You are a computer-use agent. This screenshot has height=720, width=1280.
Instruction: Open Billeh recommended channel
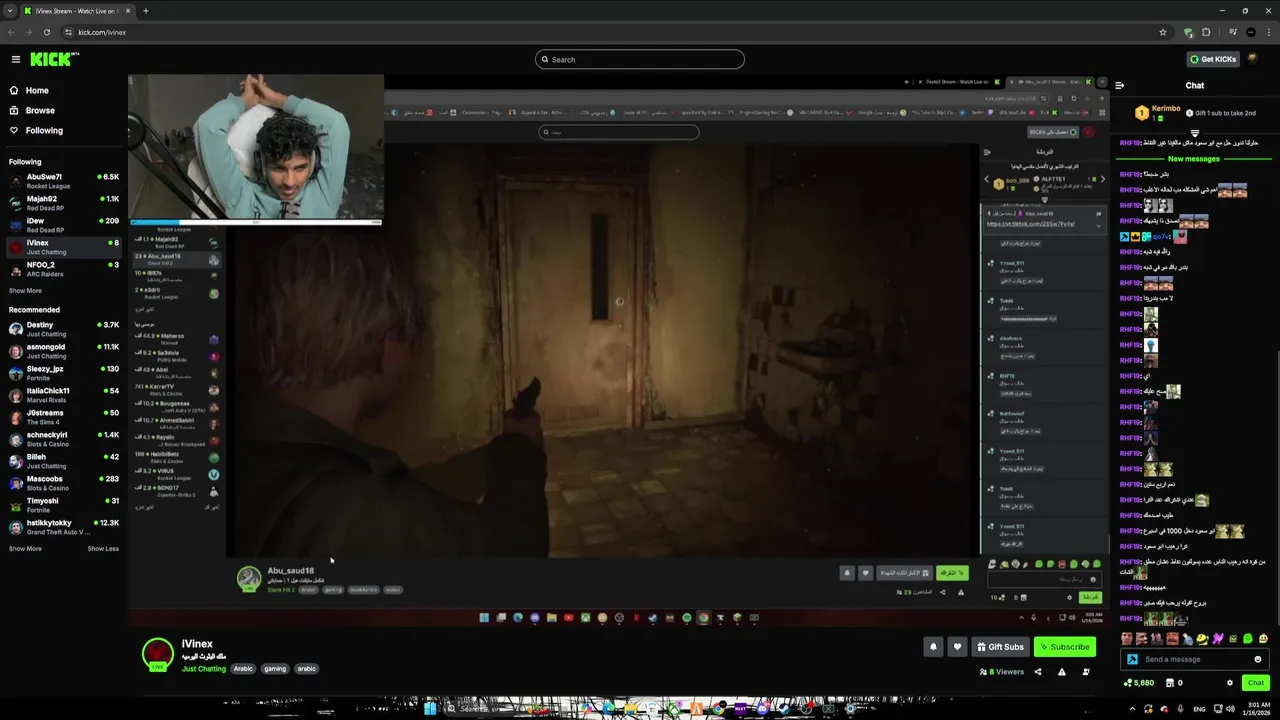tap(64, 461)
